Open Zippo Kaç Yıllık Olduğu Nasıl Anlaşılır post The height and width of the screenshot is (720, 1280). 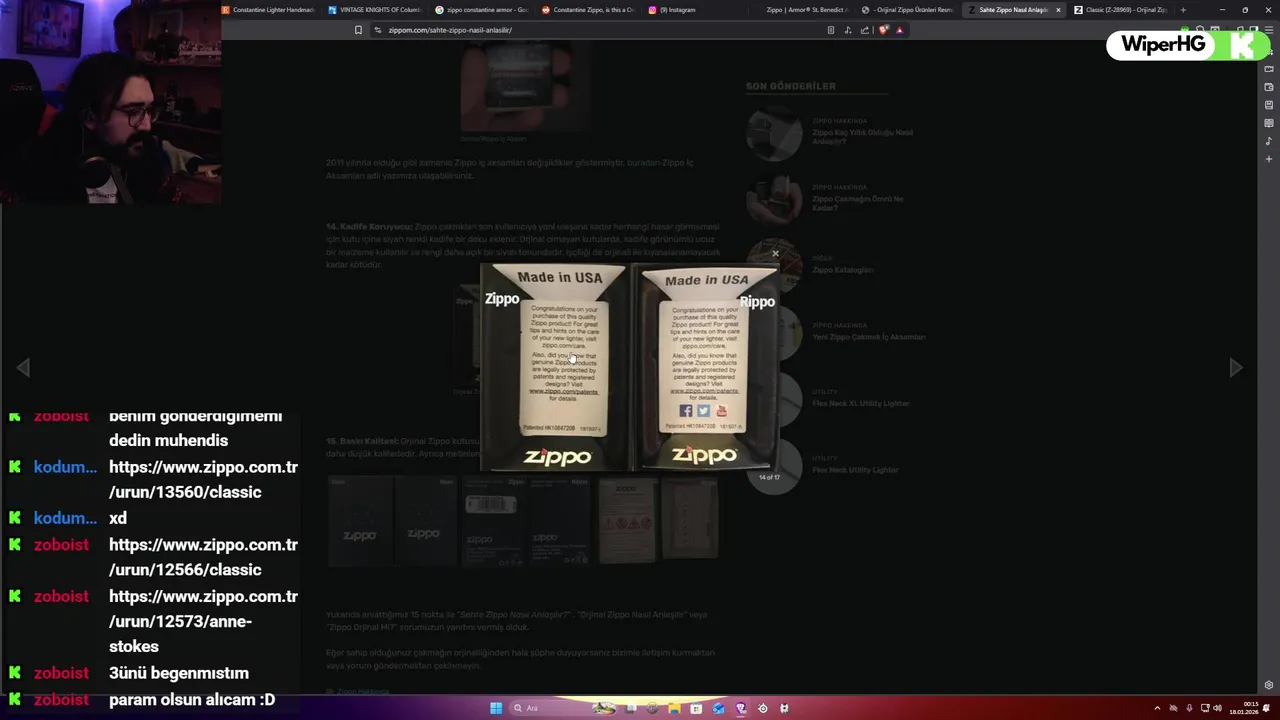pyautogui.click(x=862, y=137)
